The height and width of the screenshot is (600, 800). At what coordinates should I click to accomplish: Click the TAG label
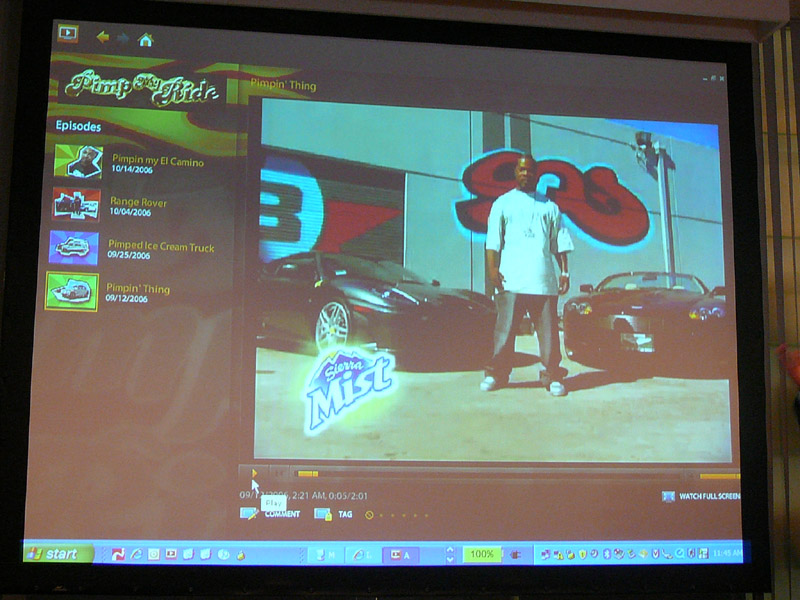click(x=345, y=514)
